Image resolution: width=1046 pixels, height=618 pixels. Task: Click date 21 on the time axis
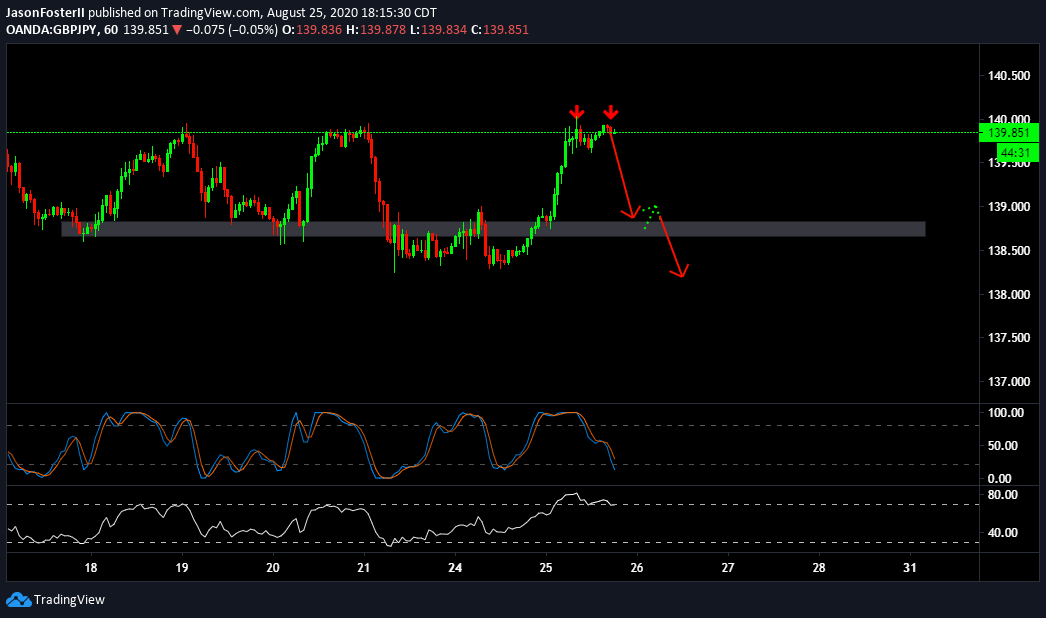point(364,568)
